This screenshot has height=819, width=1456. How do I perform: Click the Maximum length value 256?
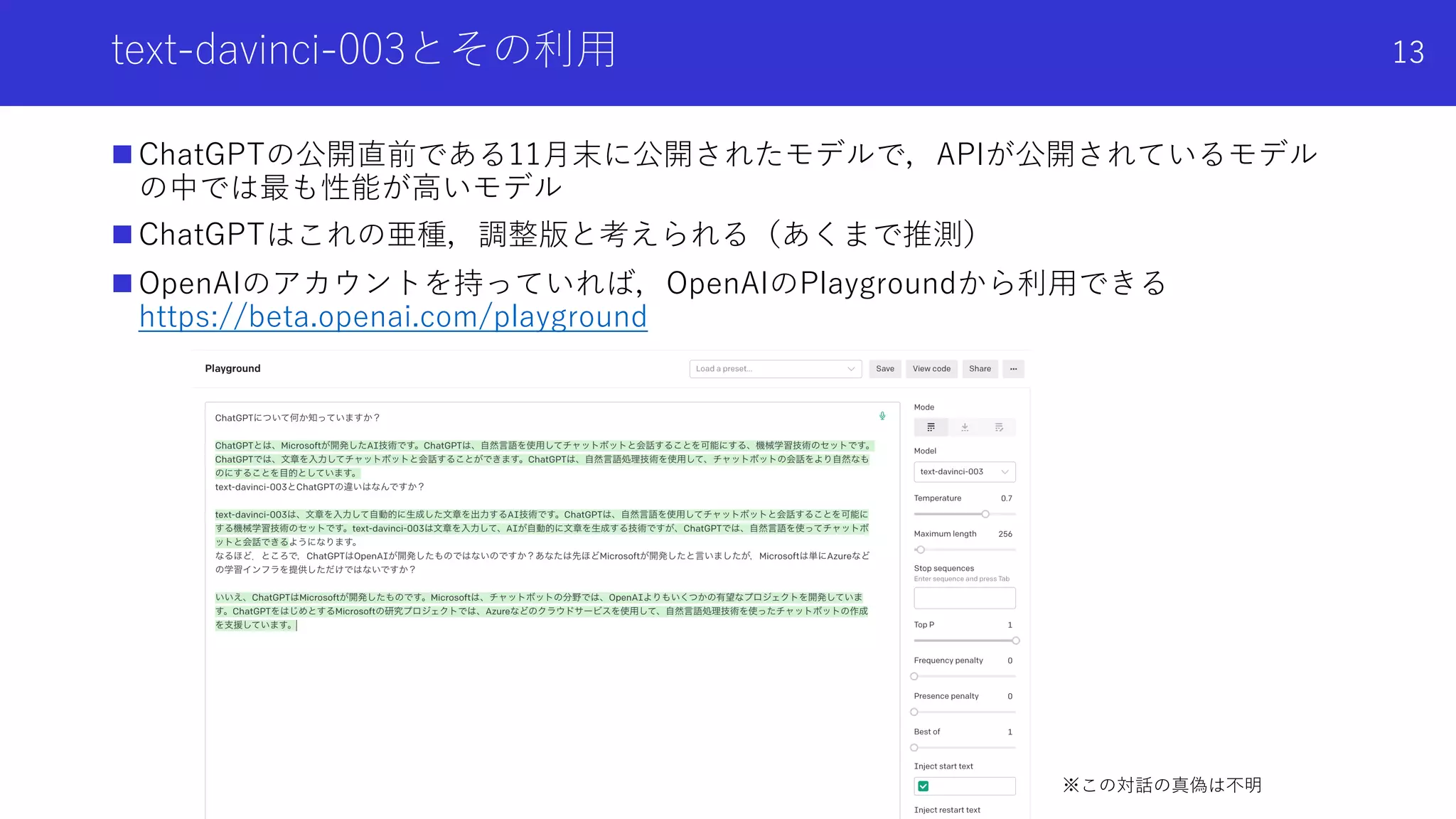pyautogui.click(x=1005, y=534)
